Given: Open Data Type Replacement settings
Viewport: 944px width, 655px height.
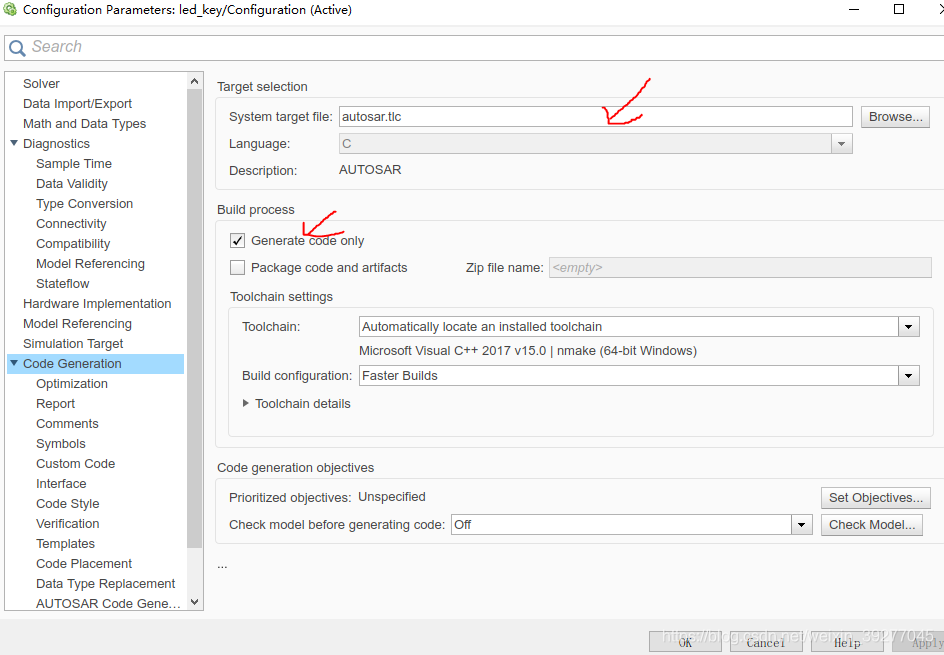Looking at the screenshot, I should (105, 583).
